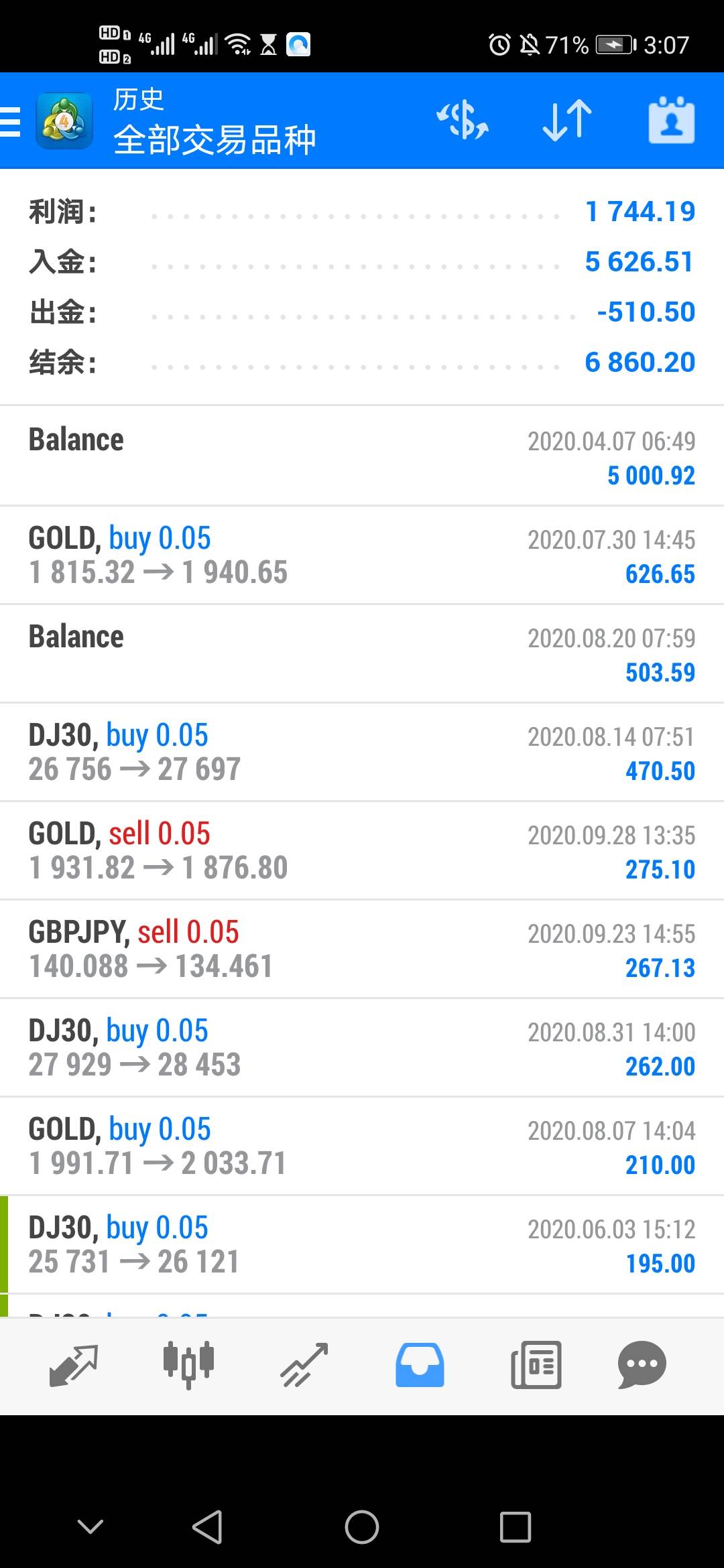Open the hamburger side menu
This screenshot has width=724, height=1568.
coord(11,121)
